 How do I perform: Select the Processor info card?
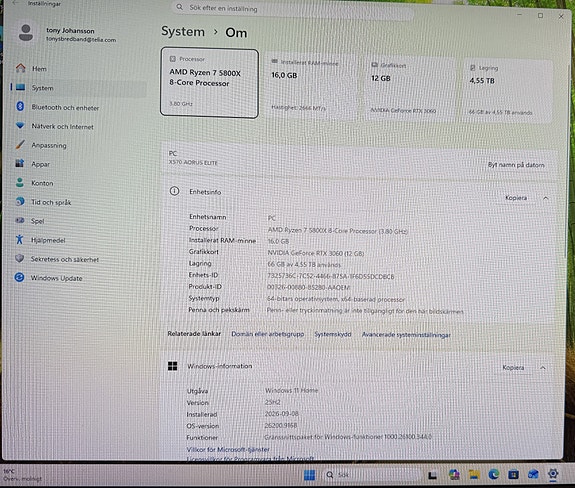pos(209,83)
